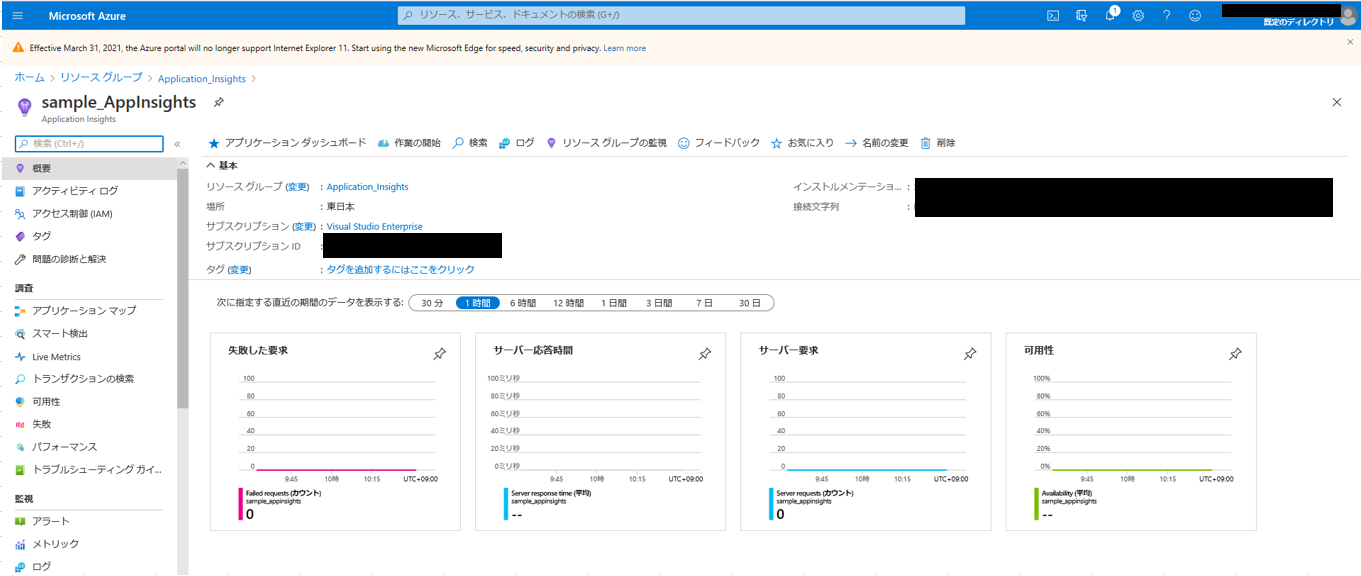Click 作業の開始 in the toolbar

(409, 143)
